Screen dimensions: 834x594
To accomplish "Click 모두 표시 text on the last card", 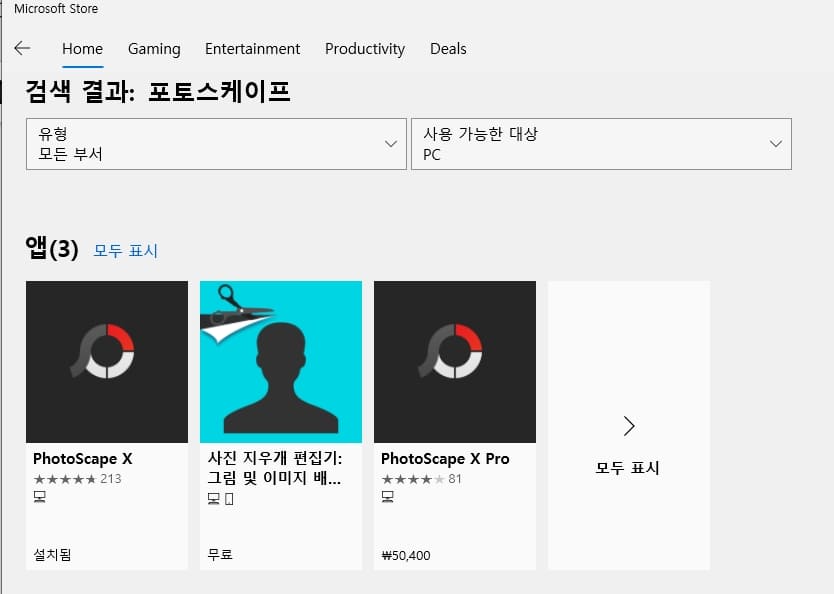I will [x=628, y=467].
